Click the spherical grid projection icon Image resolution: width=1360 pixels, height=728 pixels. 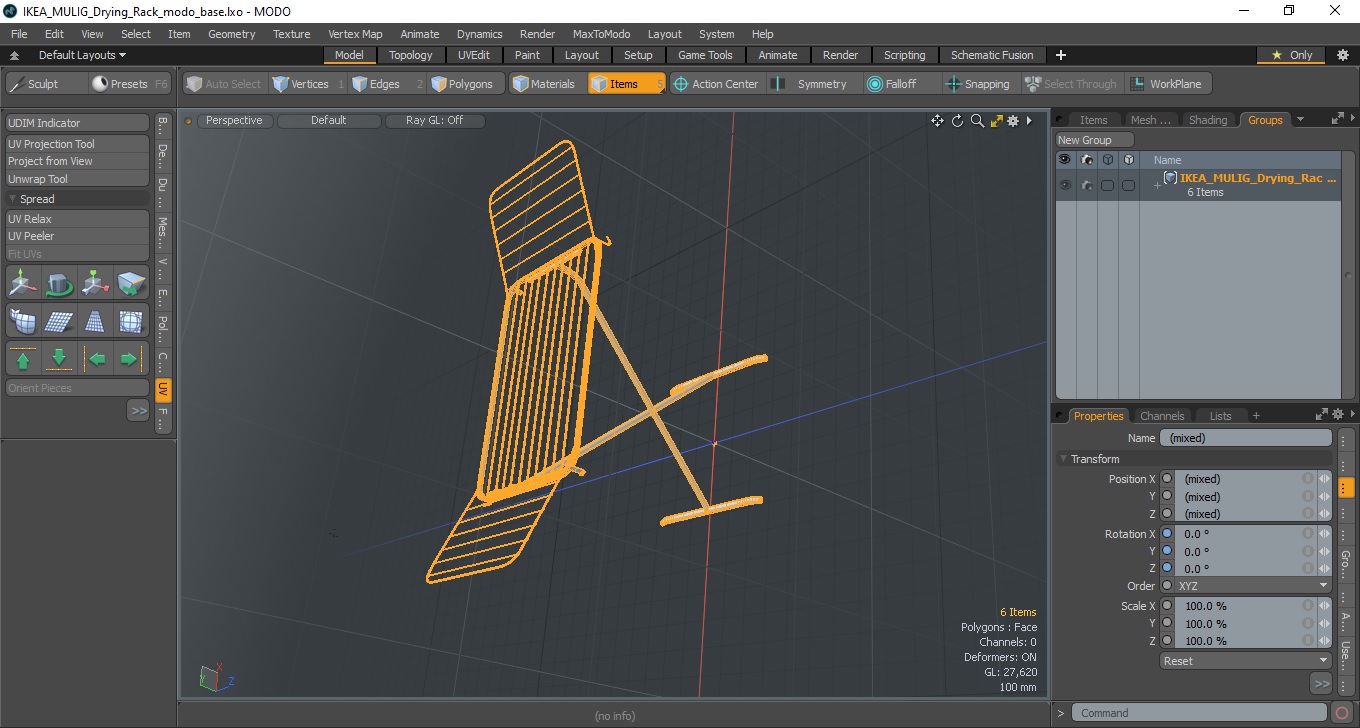(x=131, y=321)
